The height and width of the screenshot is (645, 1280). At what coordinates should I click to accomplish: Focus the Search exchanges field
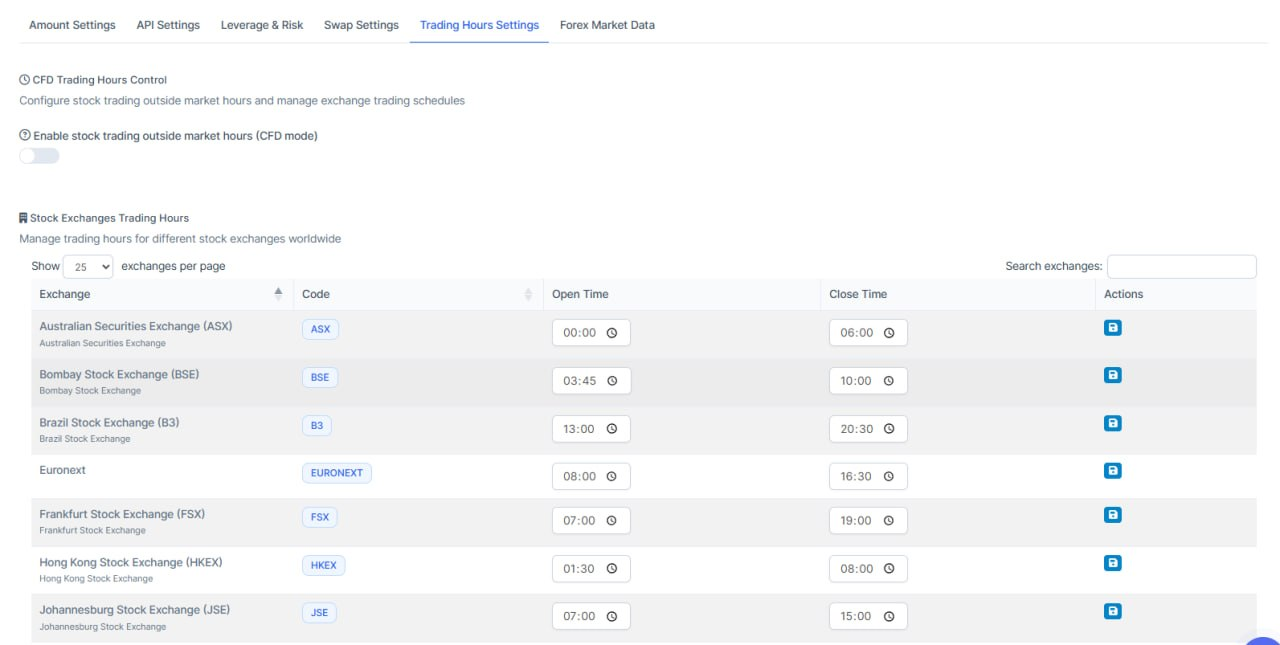pyautogui.click(x=1182, y=266)
